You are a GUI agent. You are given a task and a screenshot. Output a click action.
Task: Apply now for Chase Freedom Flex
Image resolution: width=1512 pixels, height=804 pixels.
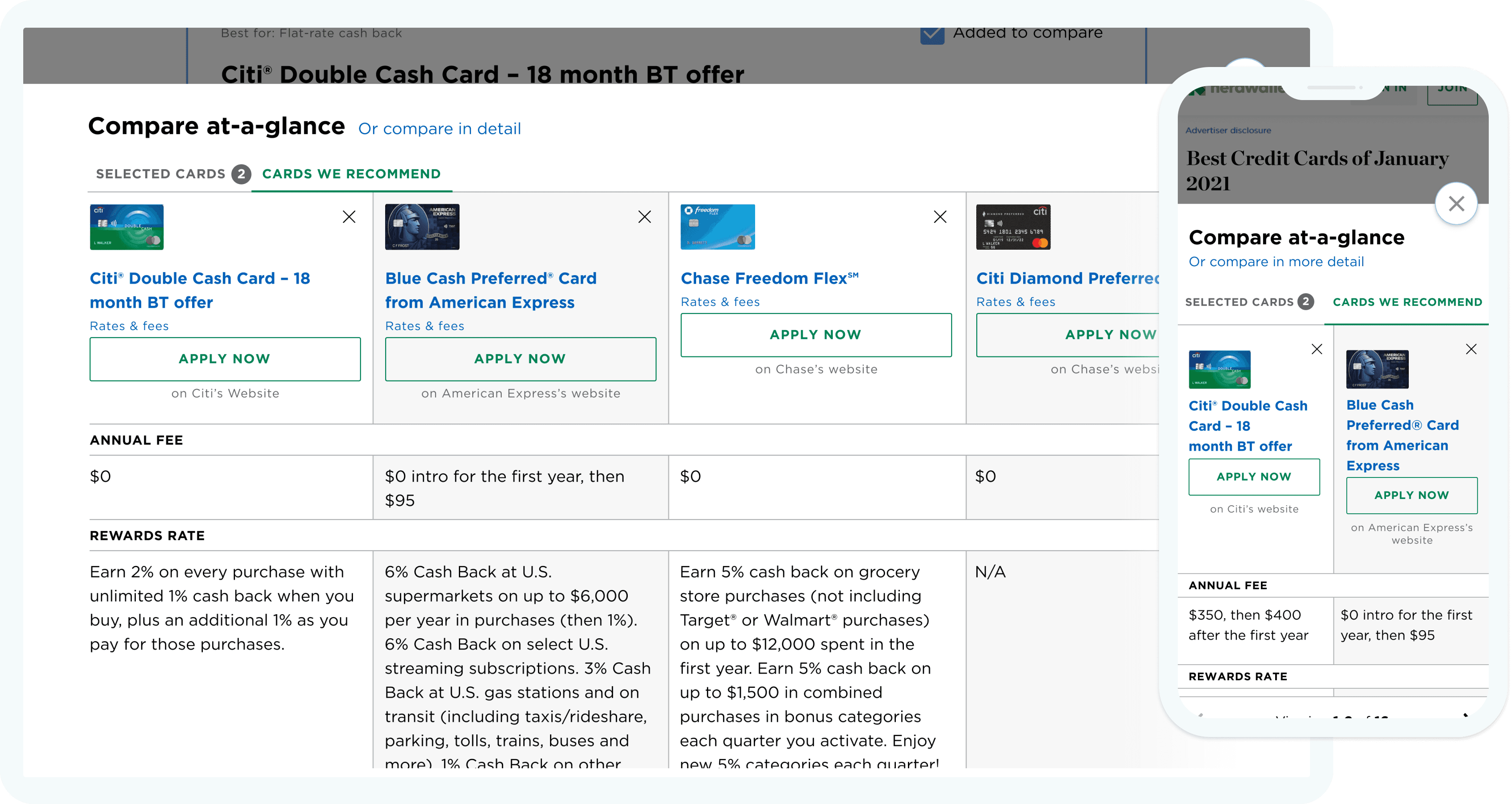(815, 335)
